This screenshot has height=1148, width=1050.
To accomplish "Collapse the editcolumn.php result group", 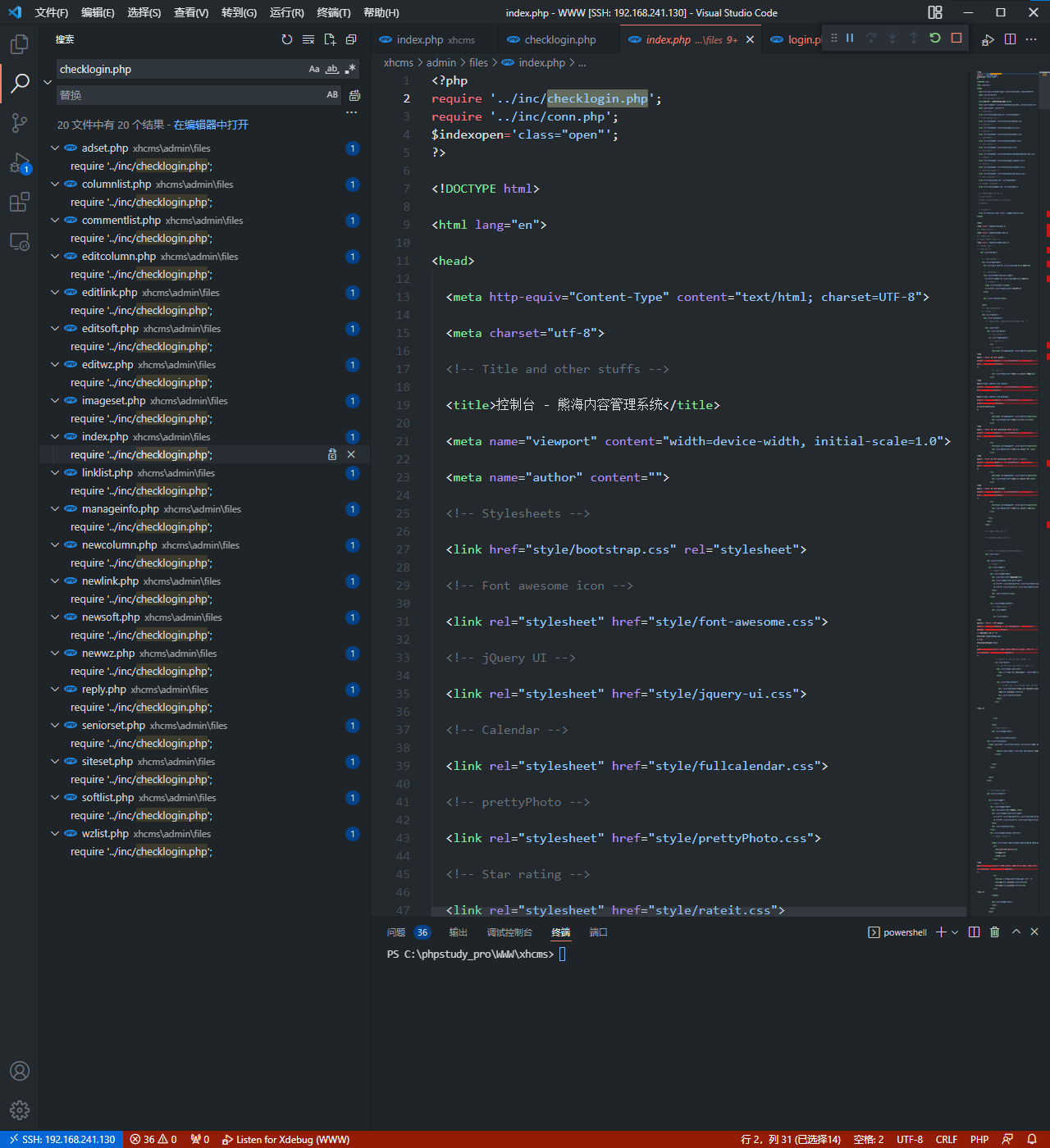I will tap(55, 256).
